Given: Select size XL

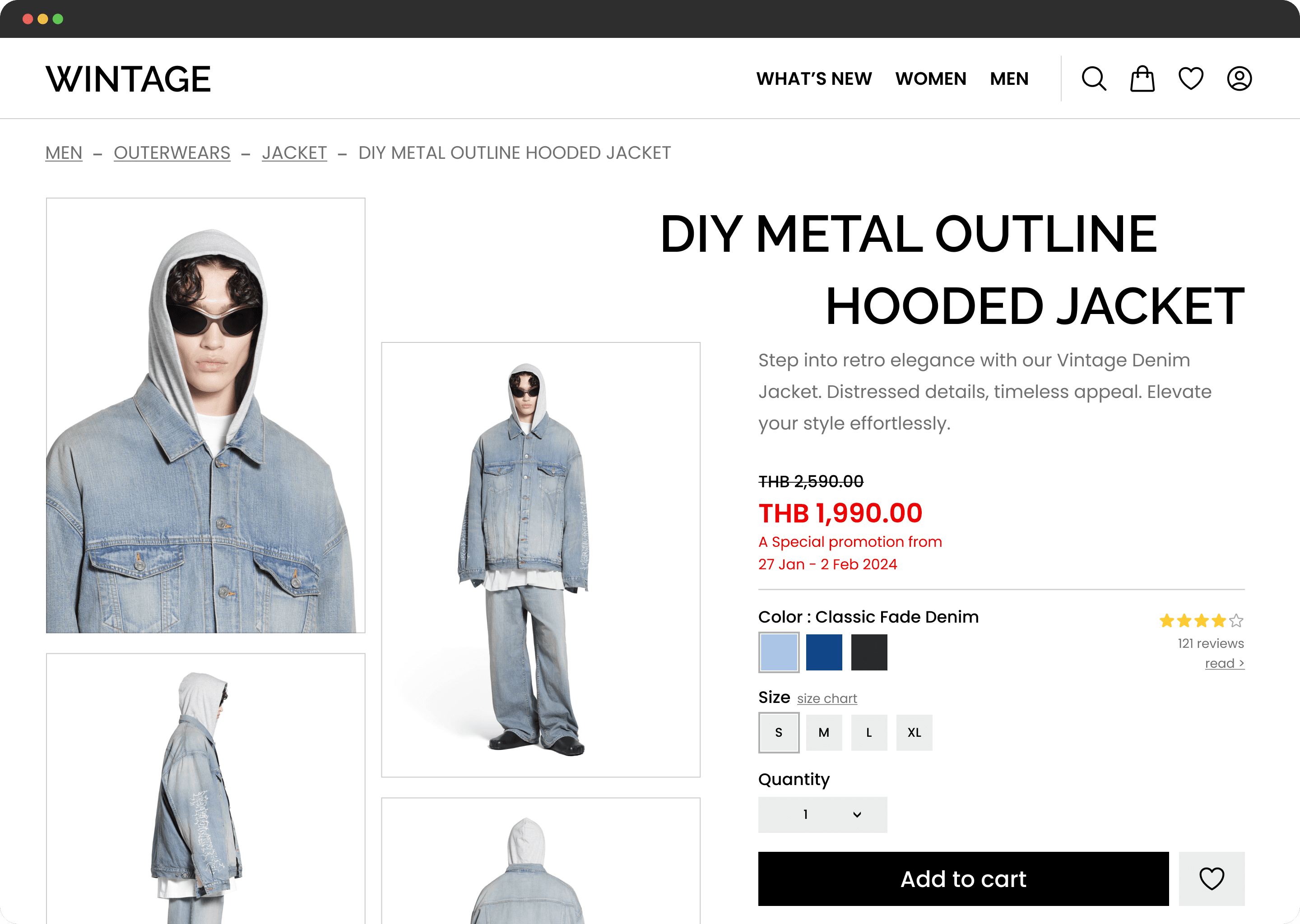Looking at the screenshot, I should pyautogui.click(x=914, y=732).
